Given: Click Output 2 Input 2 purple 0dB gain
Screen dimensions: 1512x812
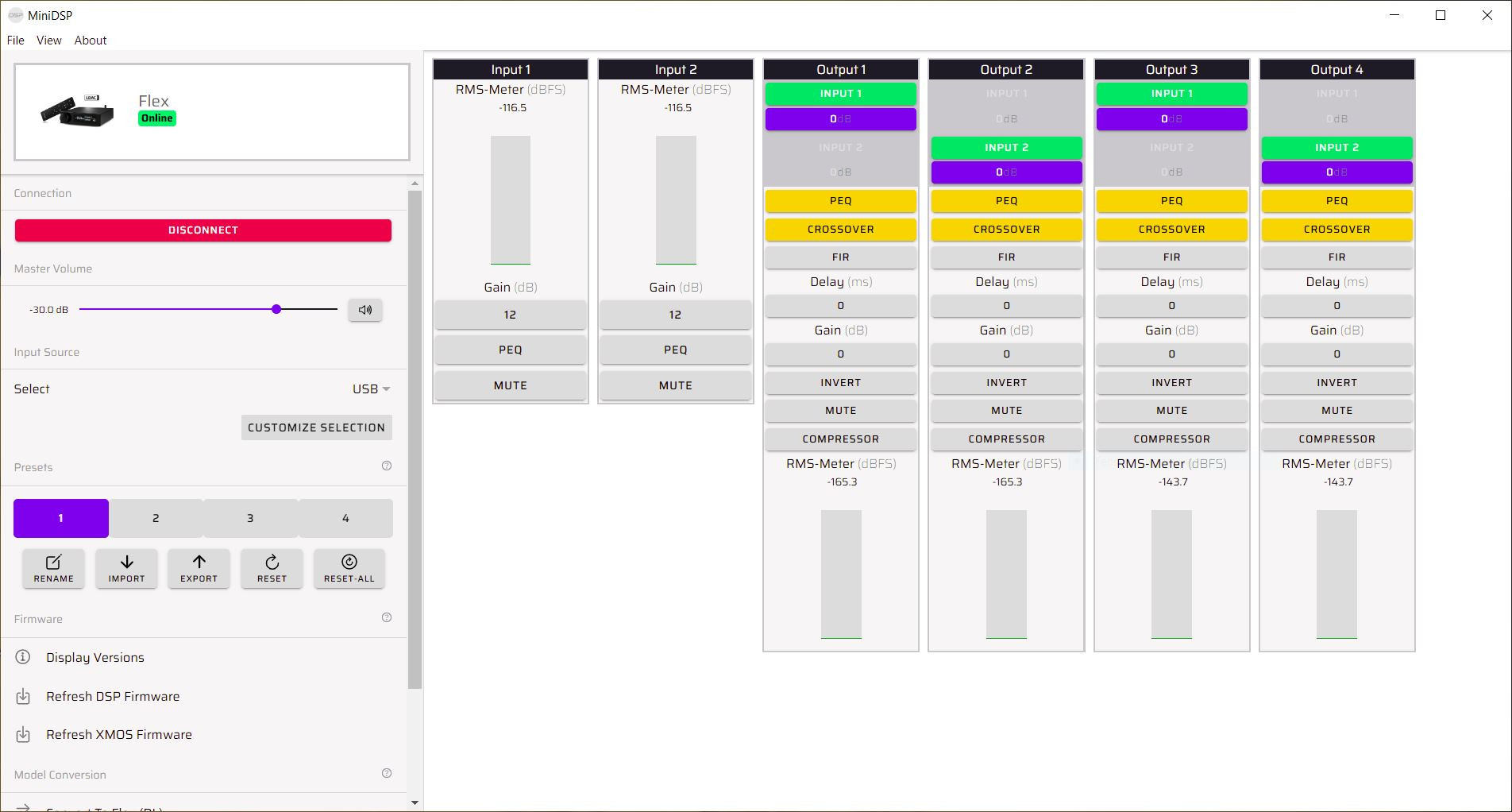Looking at the screenshot, I should pos(1007,172).
